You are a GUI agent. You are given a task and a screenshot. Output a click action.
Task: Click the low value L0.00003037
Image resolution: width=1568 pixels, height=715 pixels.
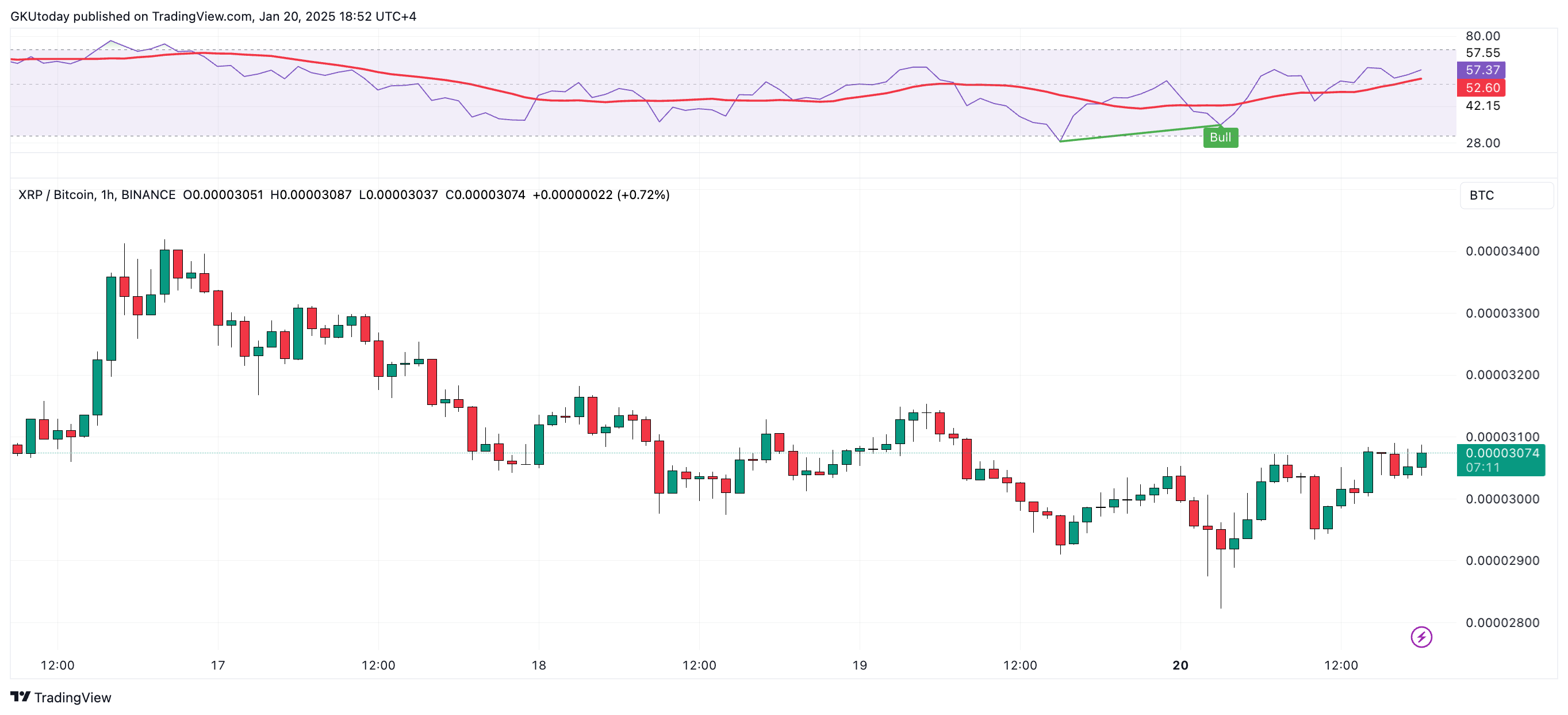coord(398,195)
